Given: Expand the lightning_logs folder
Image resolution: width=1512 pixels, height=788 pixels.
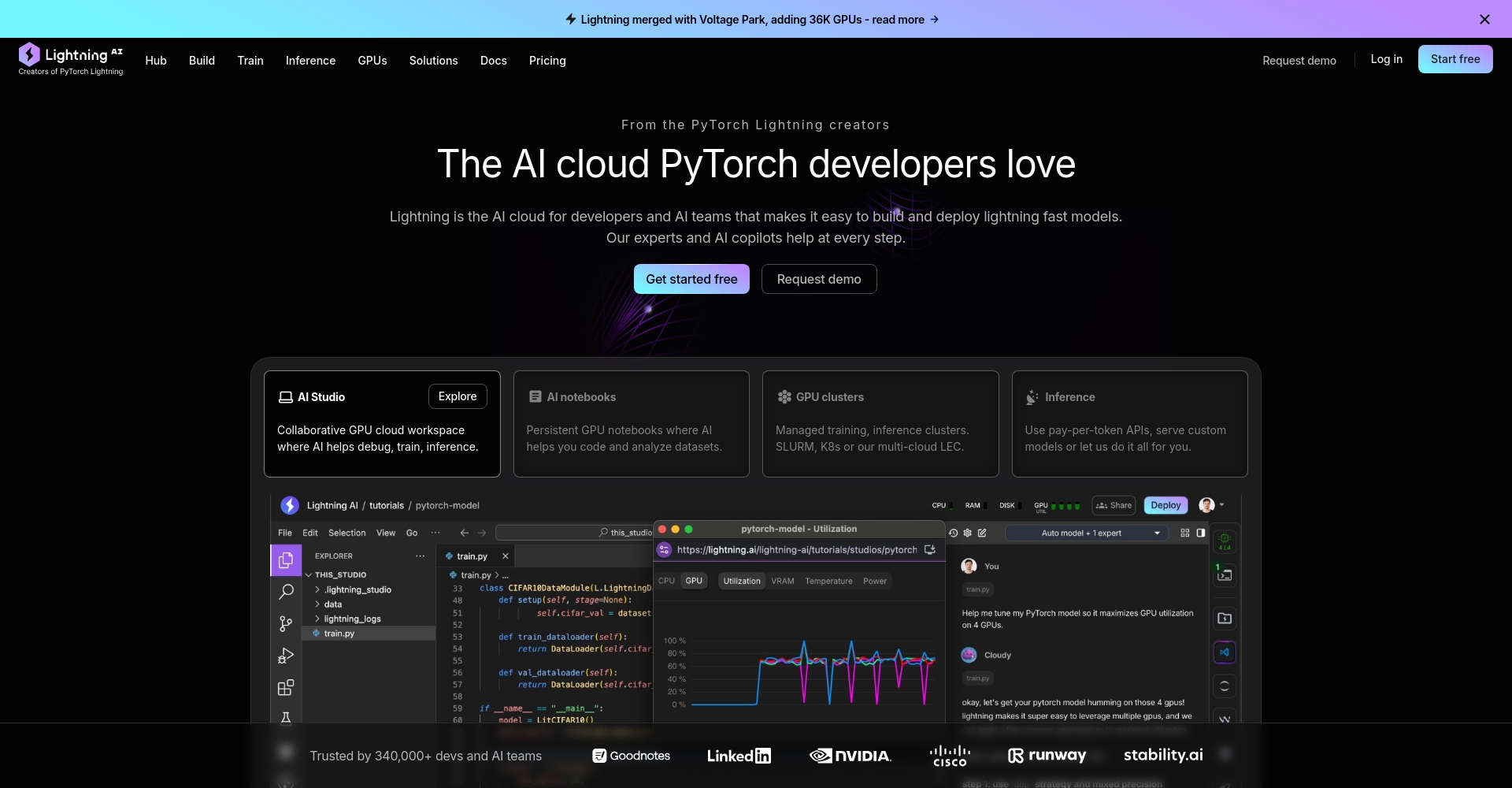Looking at the screenshot, I should pos(352,619).
